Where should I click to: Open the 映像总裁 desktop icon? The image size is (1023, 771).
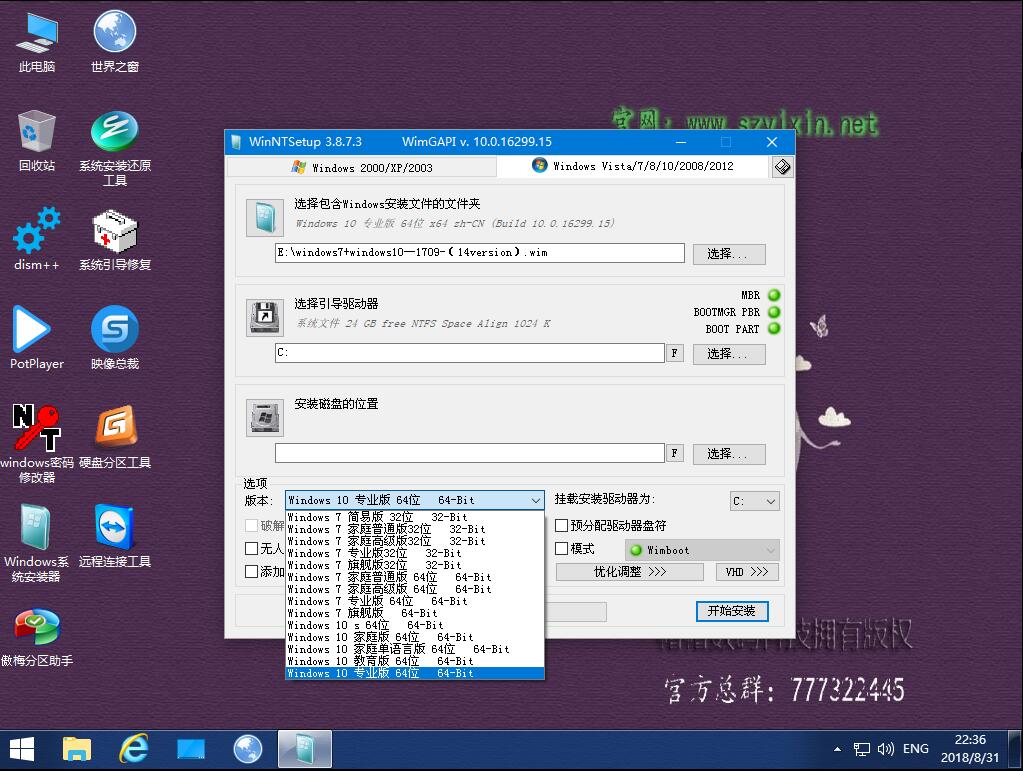coord(115,338)
